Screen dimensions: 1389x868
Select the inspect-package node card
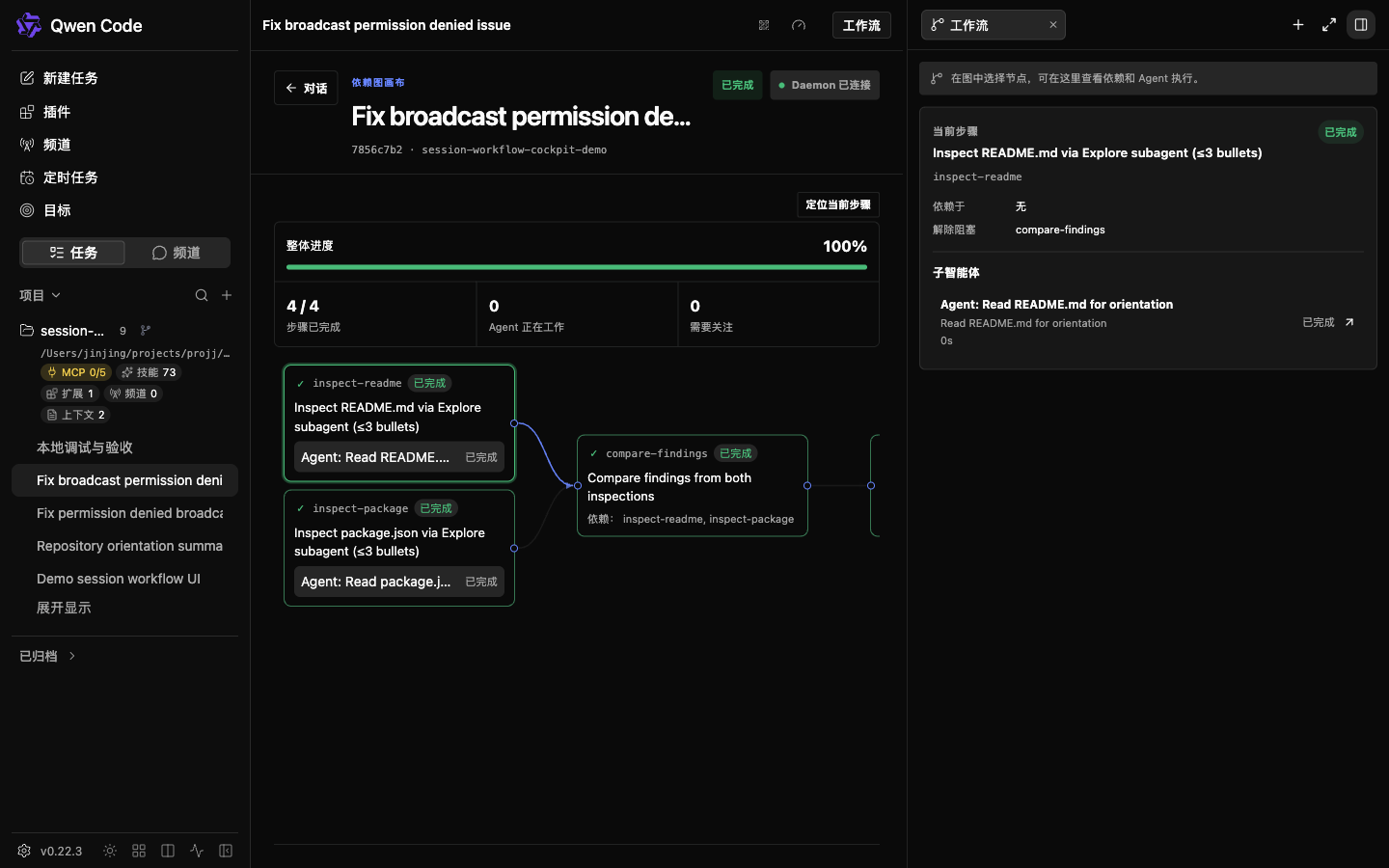point(399,548)
